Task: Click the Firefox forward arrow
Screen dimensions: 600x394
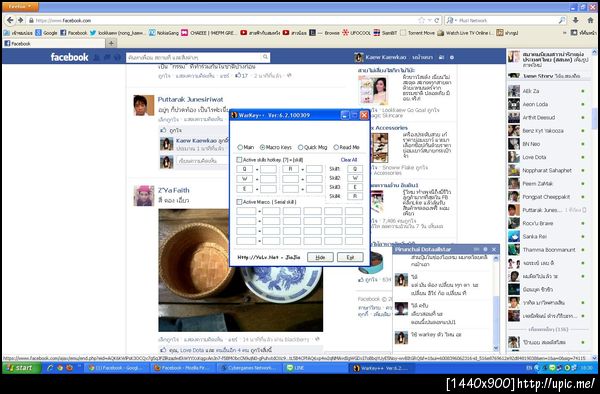Action: (x=20, y=20)
